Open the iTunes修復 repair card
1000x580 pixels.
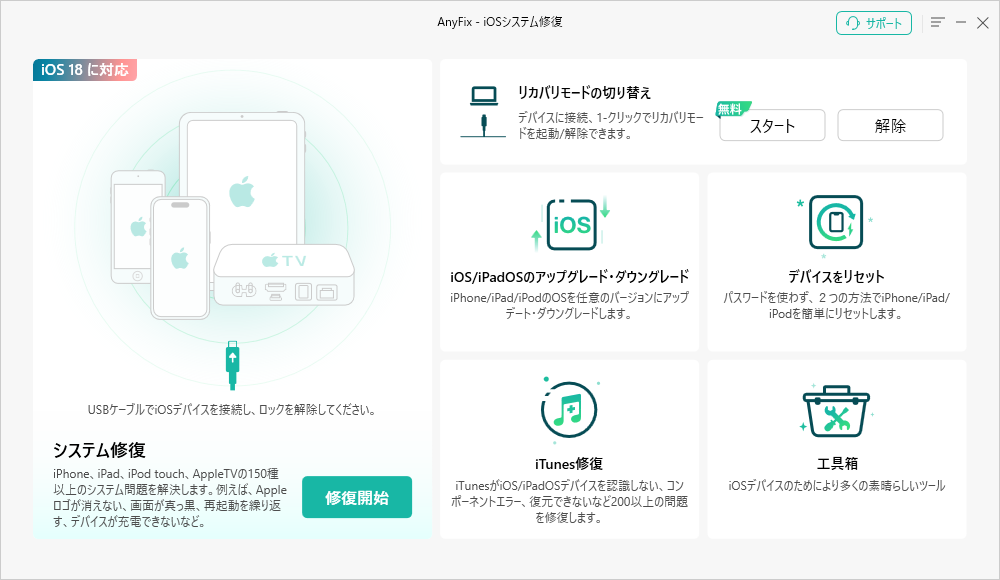(569, 450)
